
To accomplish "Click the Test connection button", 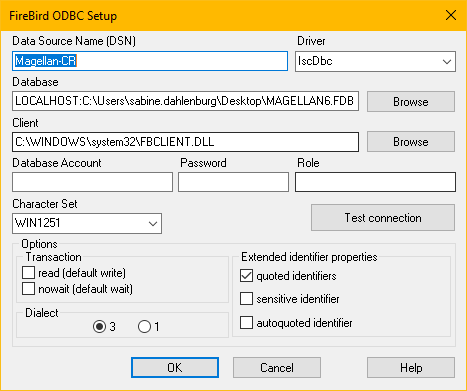I will (x=383, y=218).
